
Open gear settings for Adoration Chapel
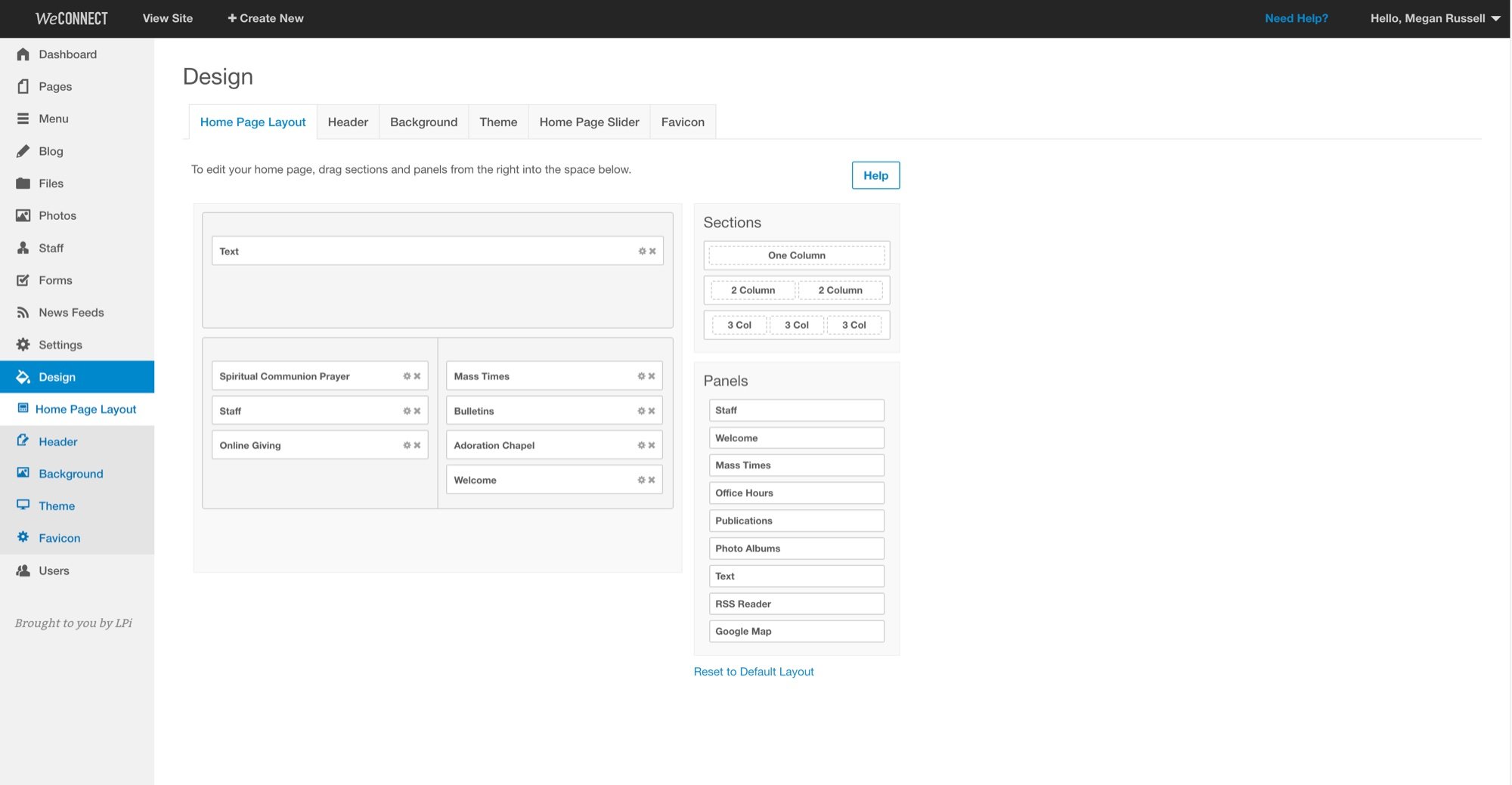[x=641, y=446]
